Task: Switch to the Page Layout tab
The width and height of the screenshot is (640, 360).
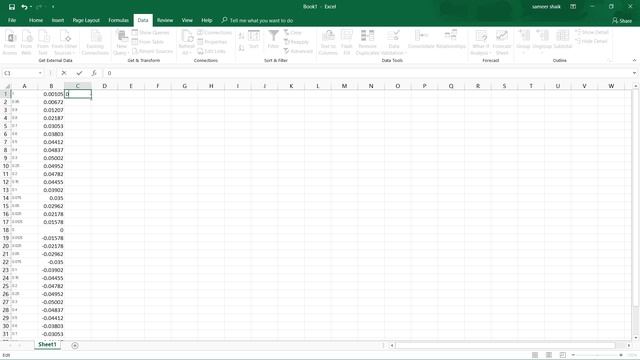Action: (86, 20)
